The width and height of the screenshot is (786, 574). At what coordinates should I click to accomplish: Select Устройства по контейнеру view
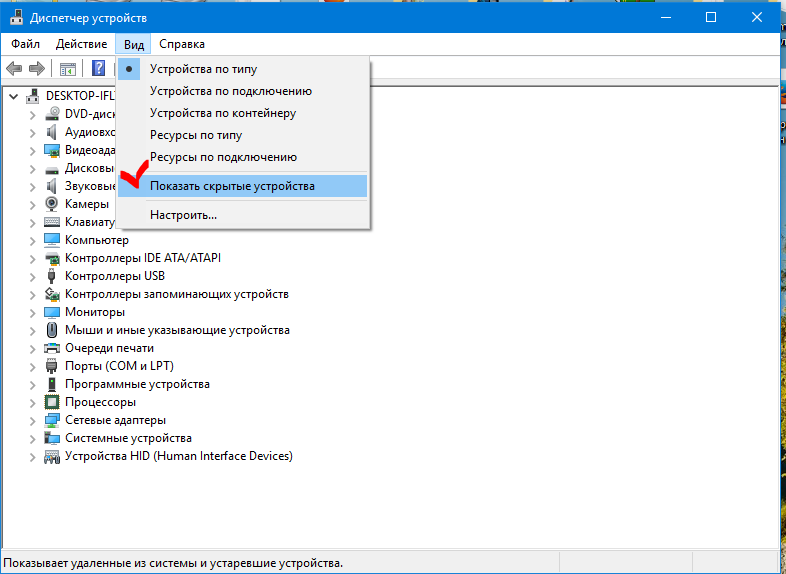point(243,113)
